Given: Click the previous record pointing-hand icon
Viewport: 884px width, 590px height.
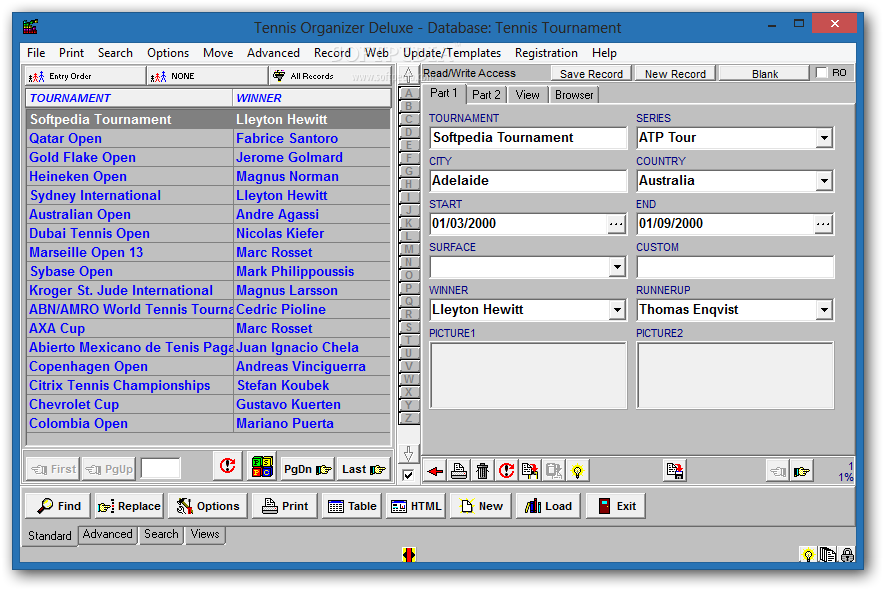Looking at the screenshot, I should coord(778,471).
